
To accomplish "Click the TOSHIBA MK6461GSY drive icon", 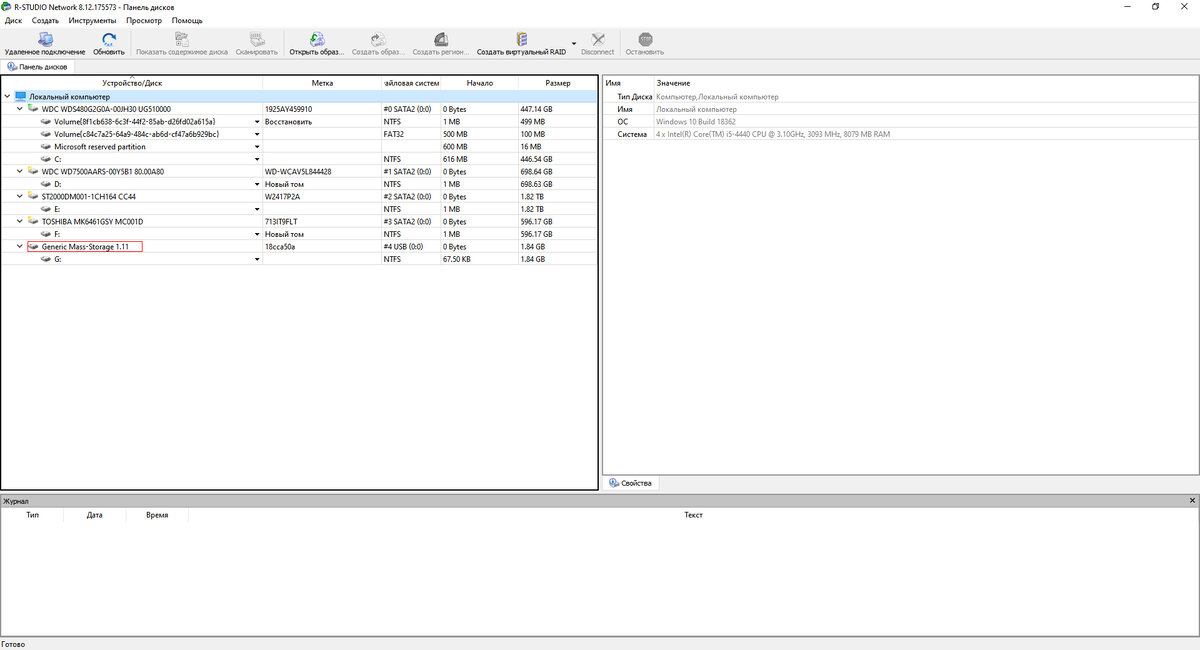I will pyautogui.click(x=34, y=221).
